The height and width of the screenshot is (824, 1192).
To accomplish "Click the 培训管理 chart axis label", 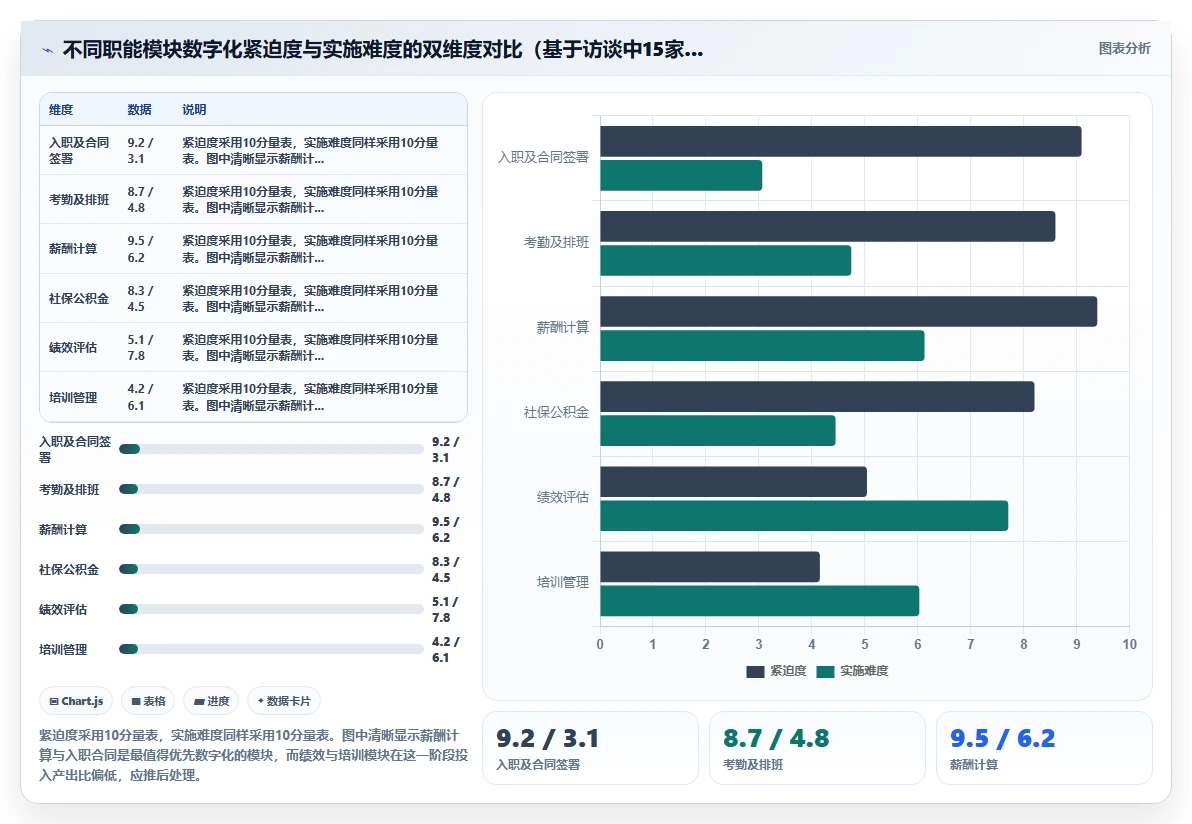I will tap(563, 582).
